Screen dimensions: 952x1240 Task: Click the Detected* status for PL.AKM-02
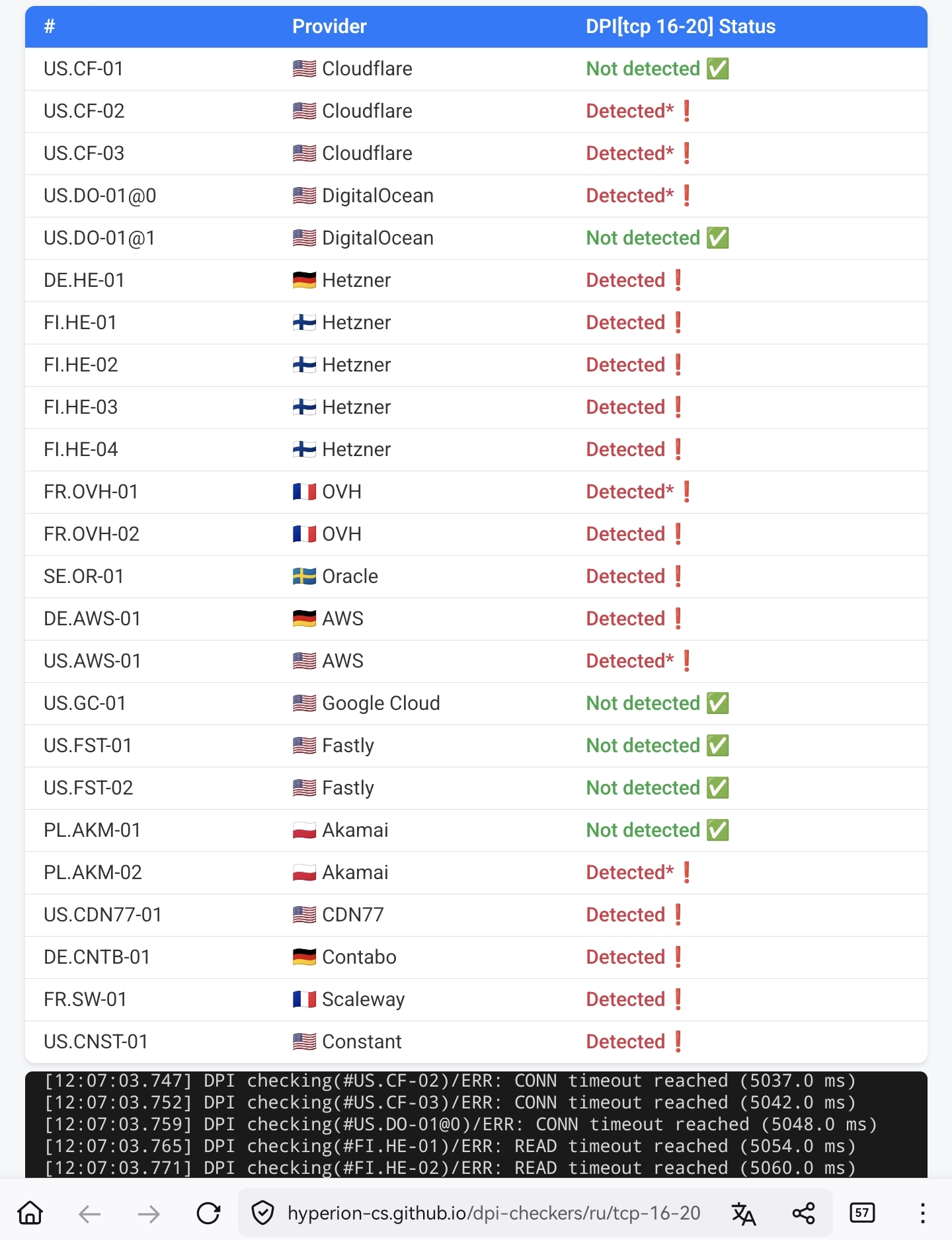[x=629, y=872]
